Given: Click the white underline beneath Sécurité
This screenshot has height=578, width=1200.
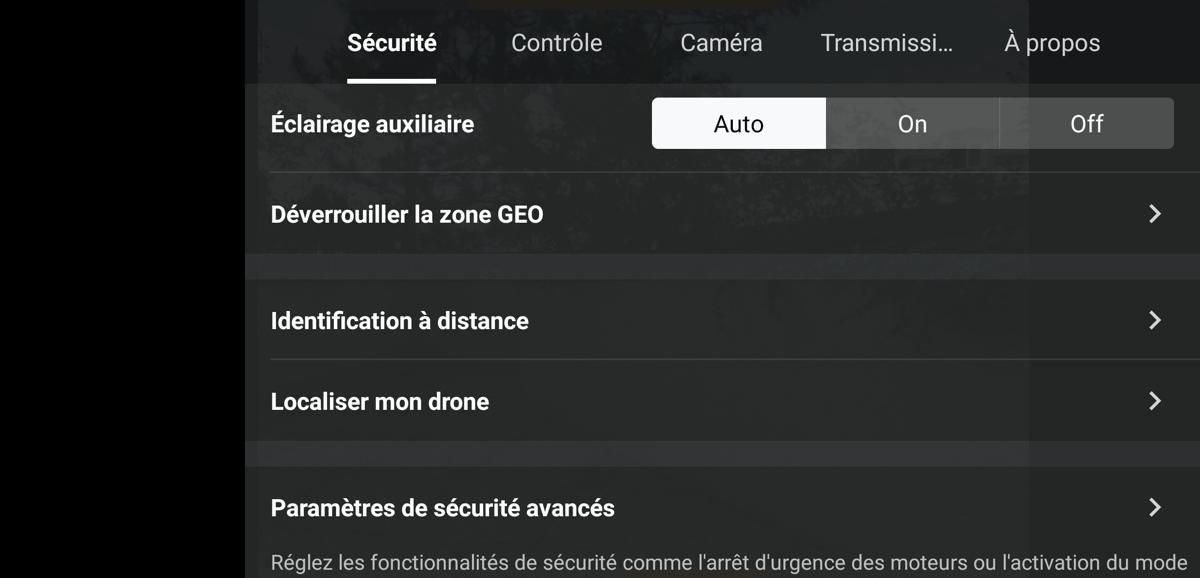Looking at the screenshot, I should [x=391, y=81].
